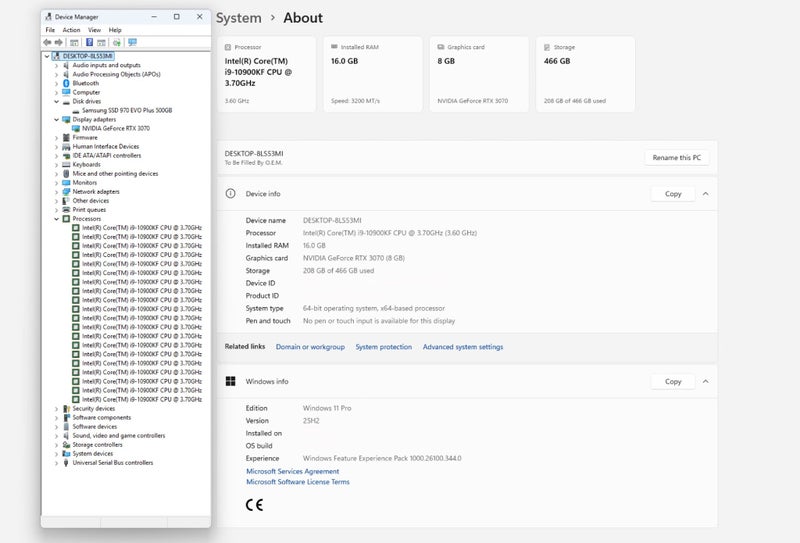
Task: Click the Print queues printer icon
Action: click(x=66, y=210)
